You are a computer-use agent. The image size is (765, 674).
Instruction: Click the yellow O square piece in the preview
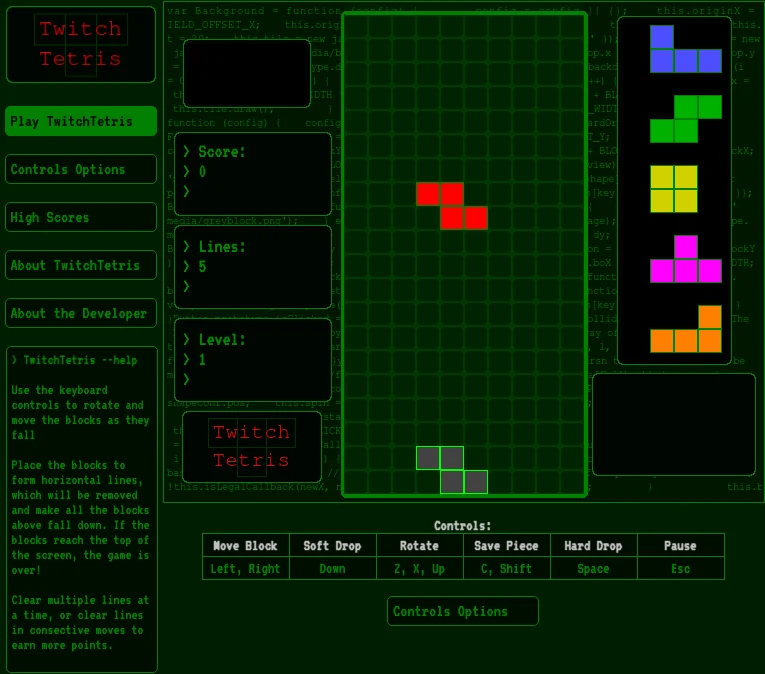tap(674, 189)
